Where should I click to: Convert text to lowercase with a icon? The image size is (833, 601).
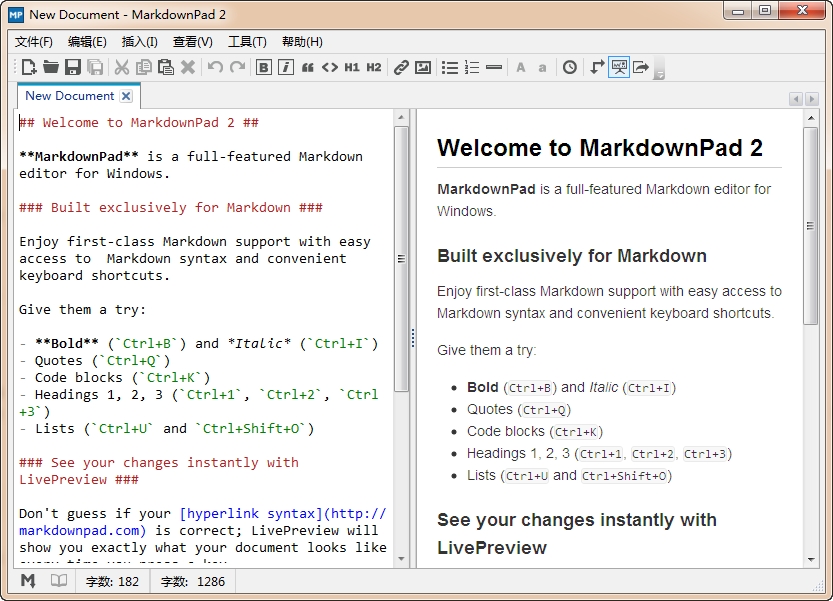(x=542, y=68)
